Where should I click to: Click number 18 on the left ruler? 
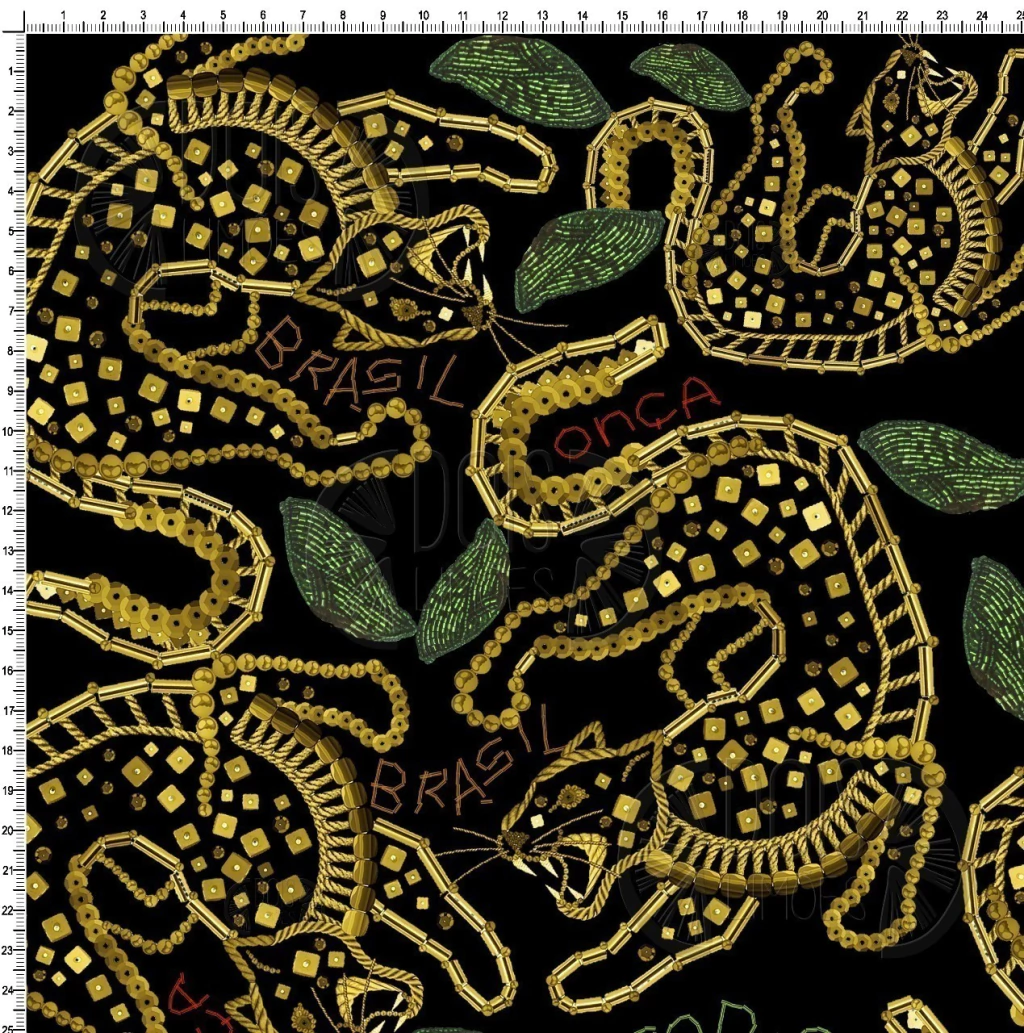(x=10, y=750)
